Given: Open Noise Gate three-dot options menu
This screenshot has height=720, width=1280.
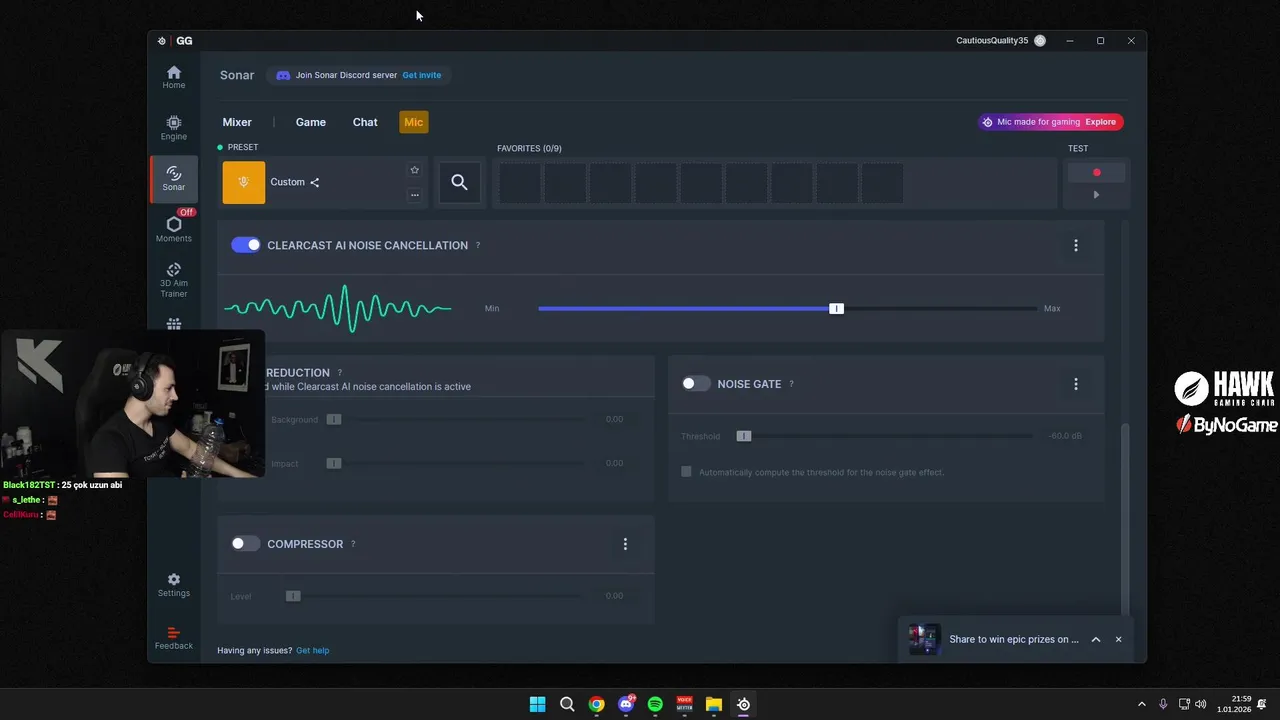Looking at the screenshot, I should tap(1076, 384).
